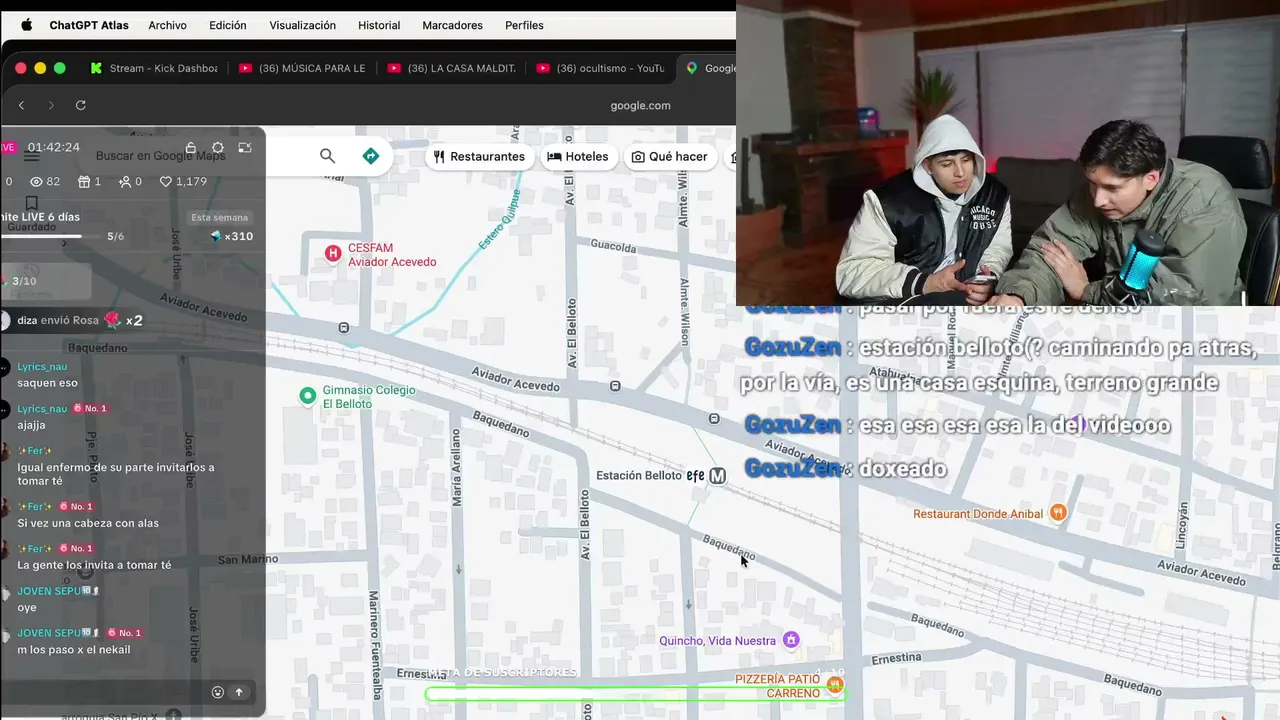The height and width of the screenshot is (720, 1280).
Task: Click the bus stop icon near Almte. Wilson
Action: click(714, 419)
